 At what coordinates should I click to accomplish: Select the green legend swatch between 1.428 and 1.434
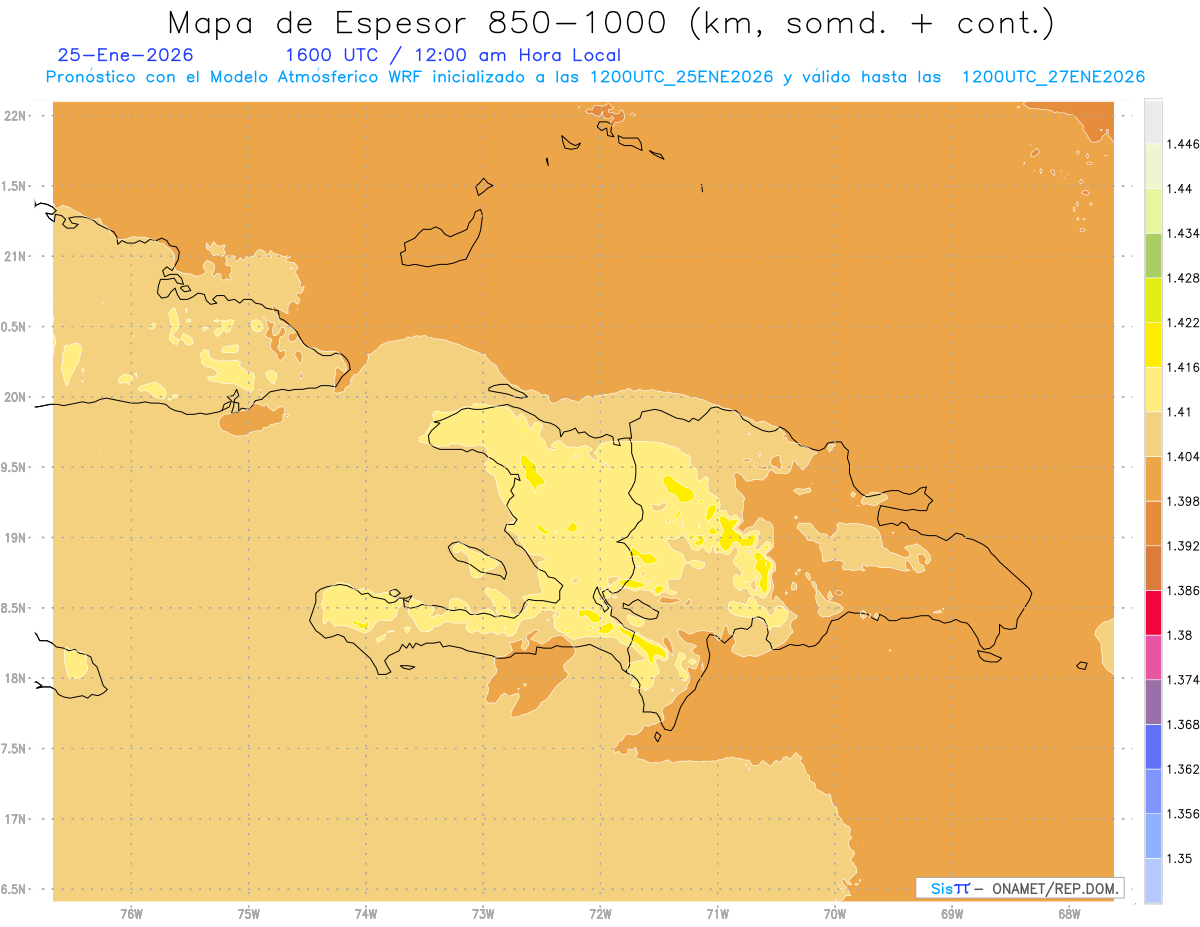click(x=1153, y=256)
